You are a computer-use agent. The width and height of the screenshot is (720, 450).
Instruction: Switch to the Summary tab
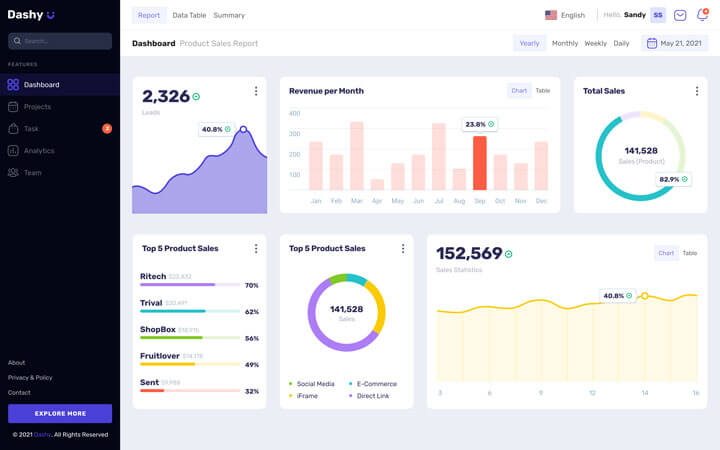tap(229, 15)
